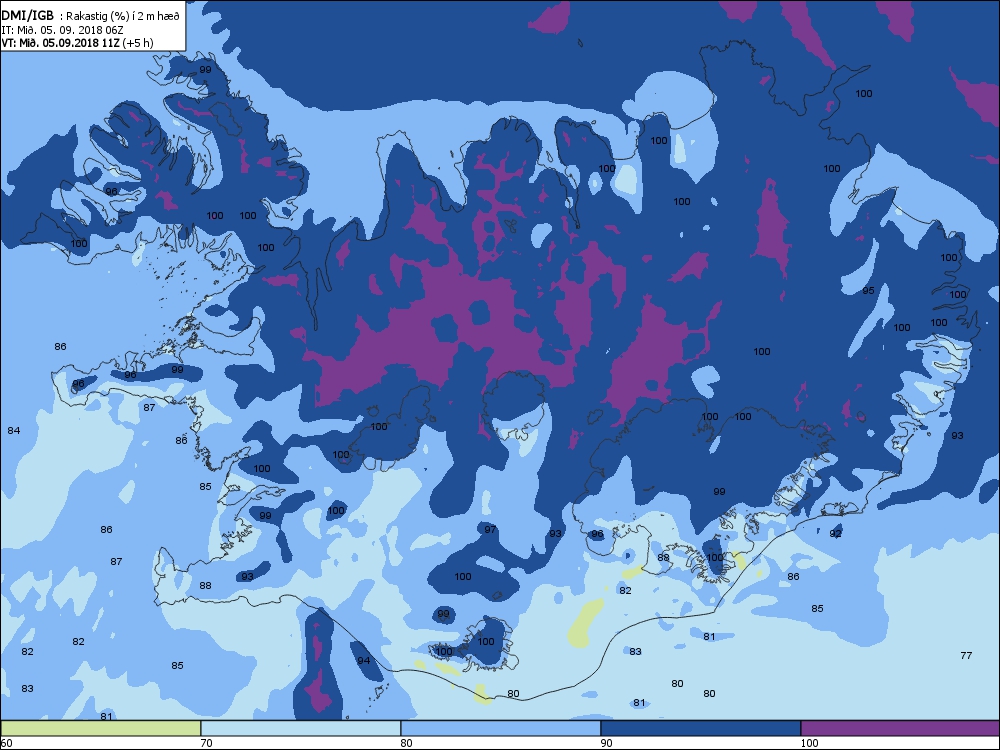
Task: Click the DMI/IGB title text
Action: pos(28,16)
